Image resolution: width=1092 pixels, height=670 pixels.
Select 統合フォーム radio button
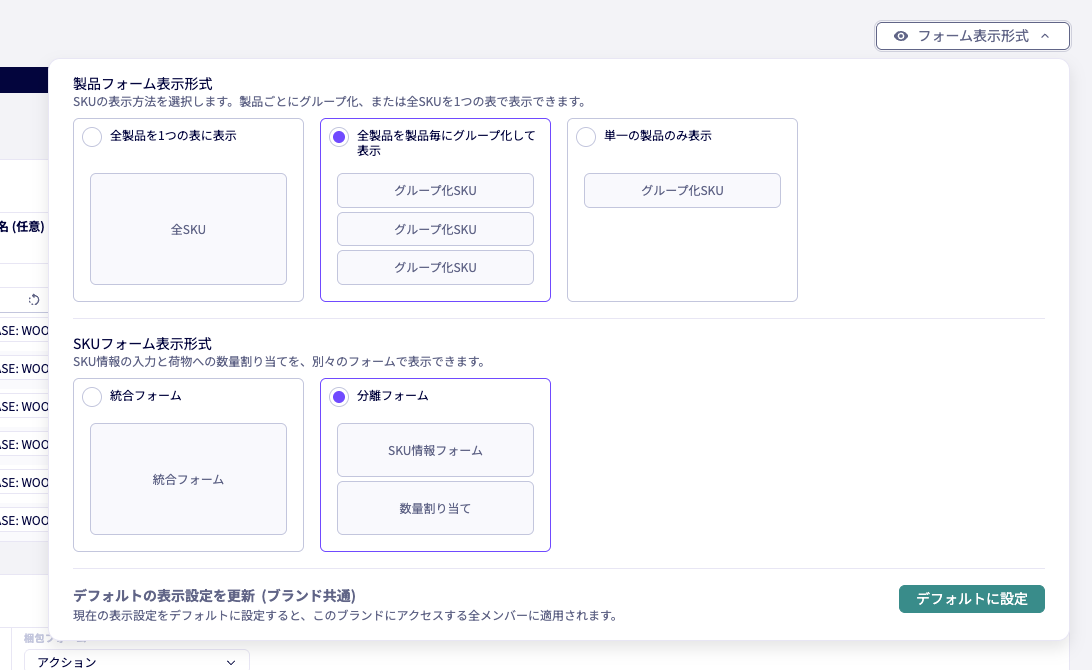pos(92,397)
